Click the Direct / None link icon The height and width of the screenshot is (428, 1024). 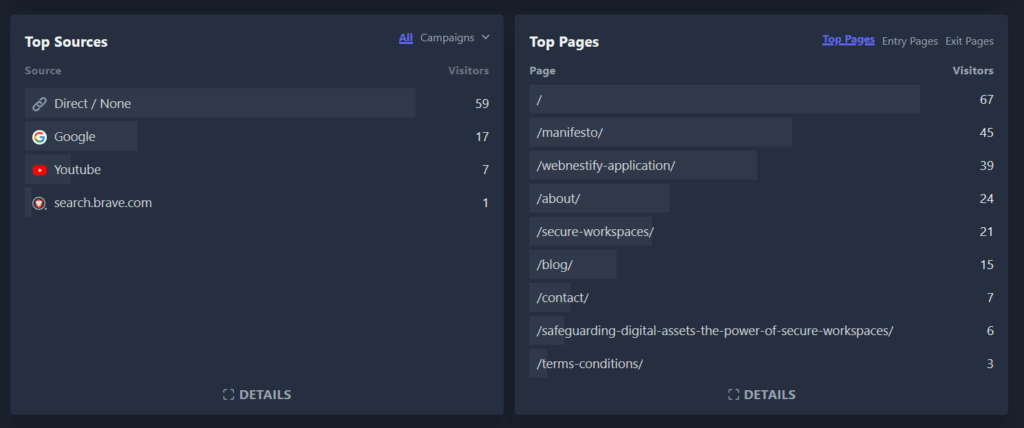click(40, 104)
